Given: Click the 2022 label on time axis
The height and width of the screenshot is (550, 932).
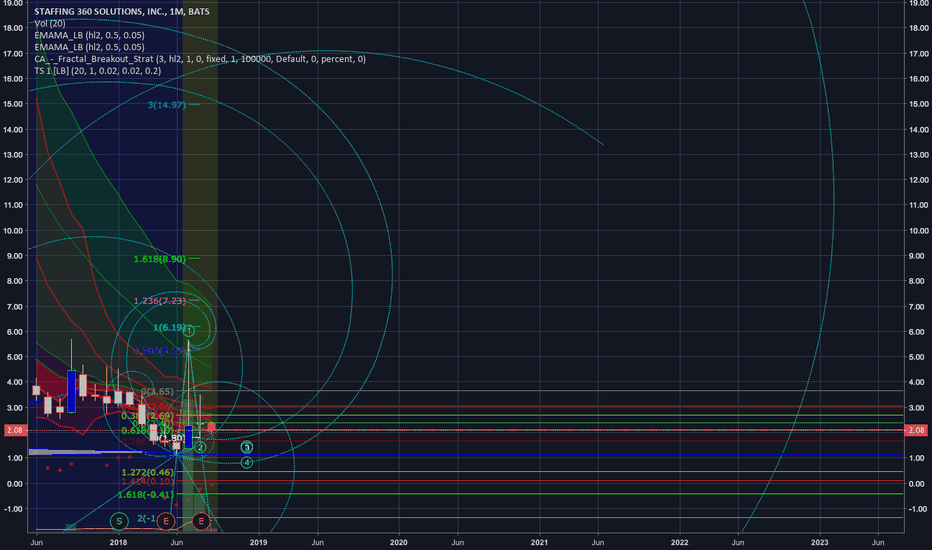Looking at the screenshot, I should point(679,542).
